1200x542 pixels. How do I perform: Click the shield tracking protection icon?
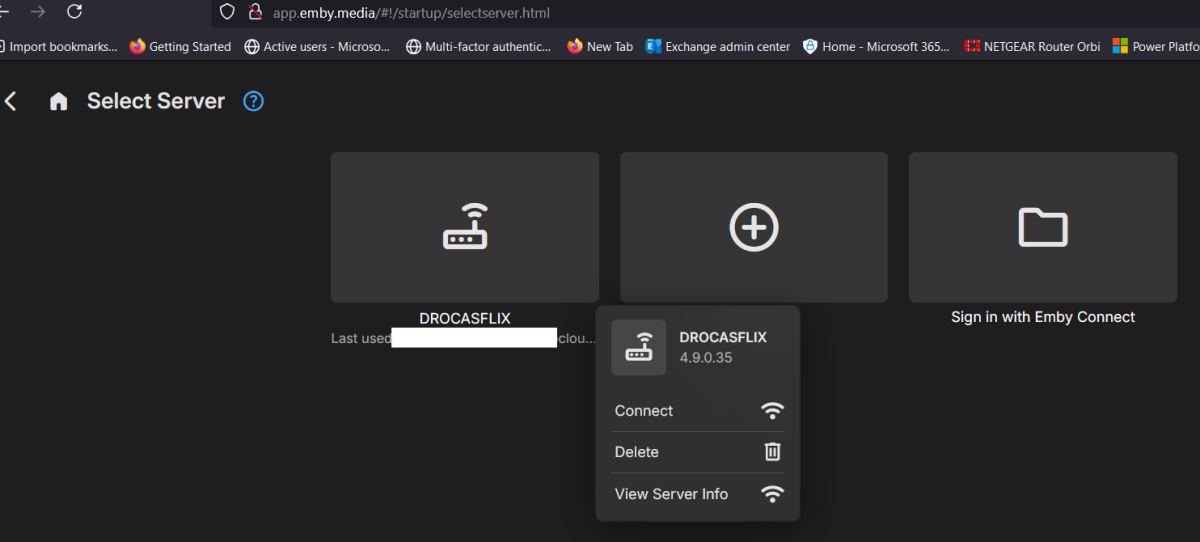tap(227, 13)
